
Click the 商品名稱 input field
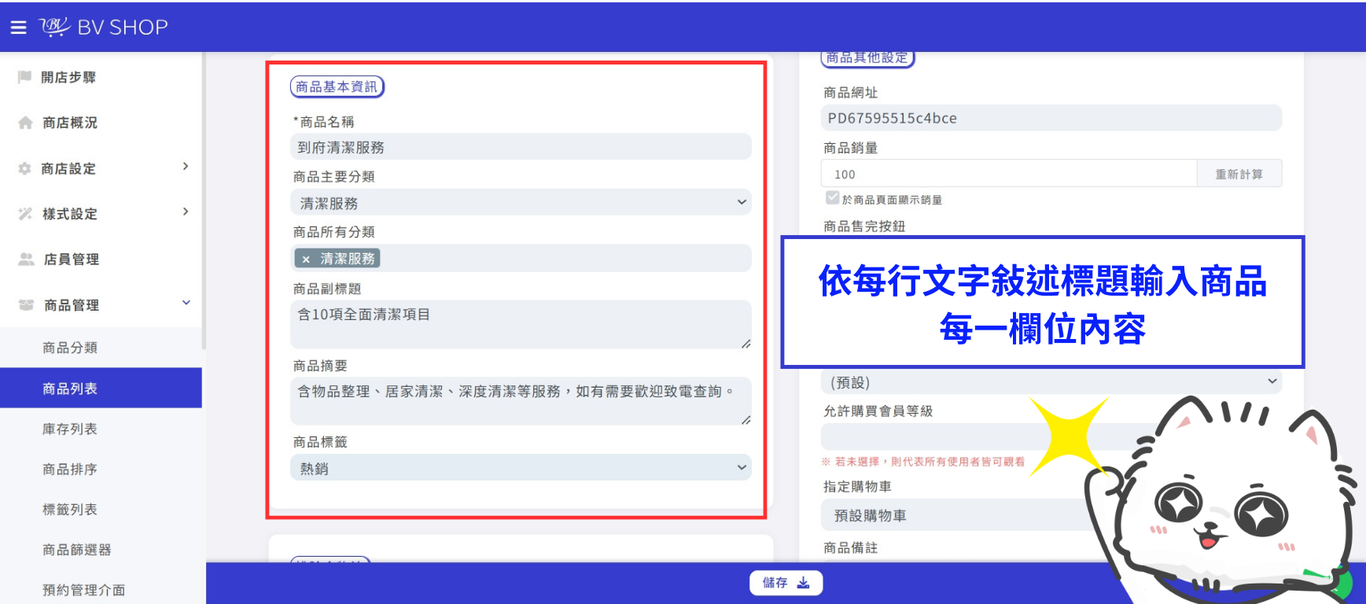click(521, 147)
